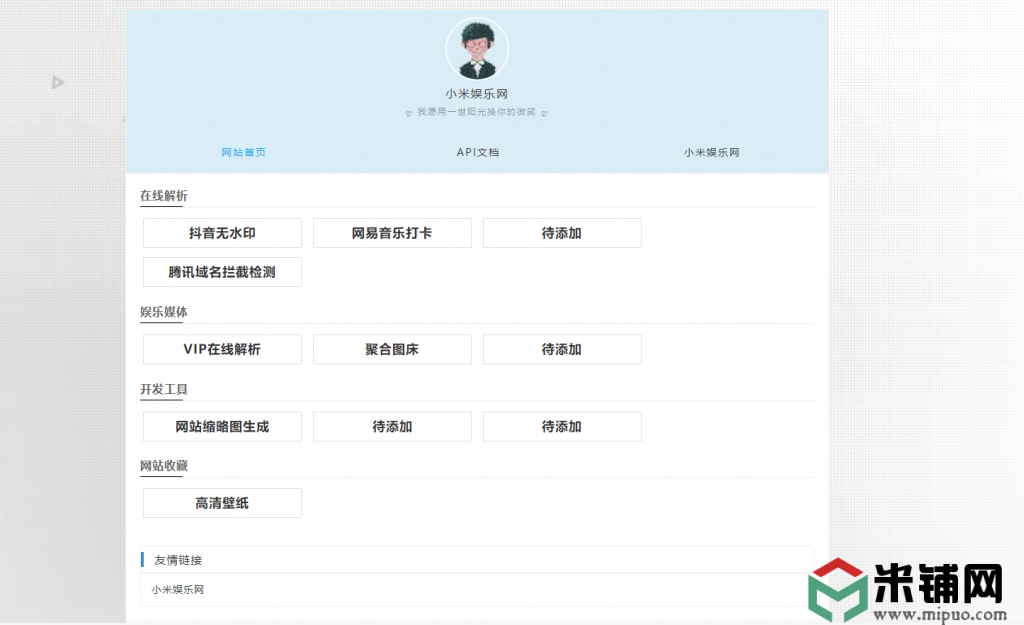Select the 小米娱乐网 navigation tab
This screenshot has width=1024, height=625.
711,152
